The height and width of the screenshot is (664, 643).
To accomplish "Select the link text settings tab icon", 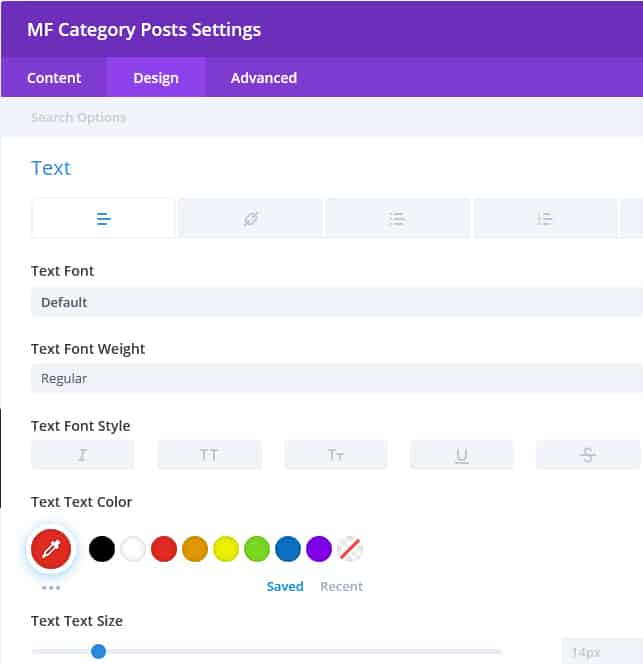I will click(x=251, y=218).
